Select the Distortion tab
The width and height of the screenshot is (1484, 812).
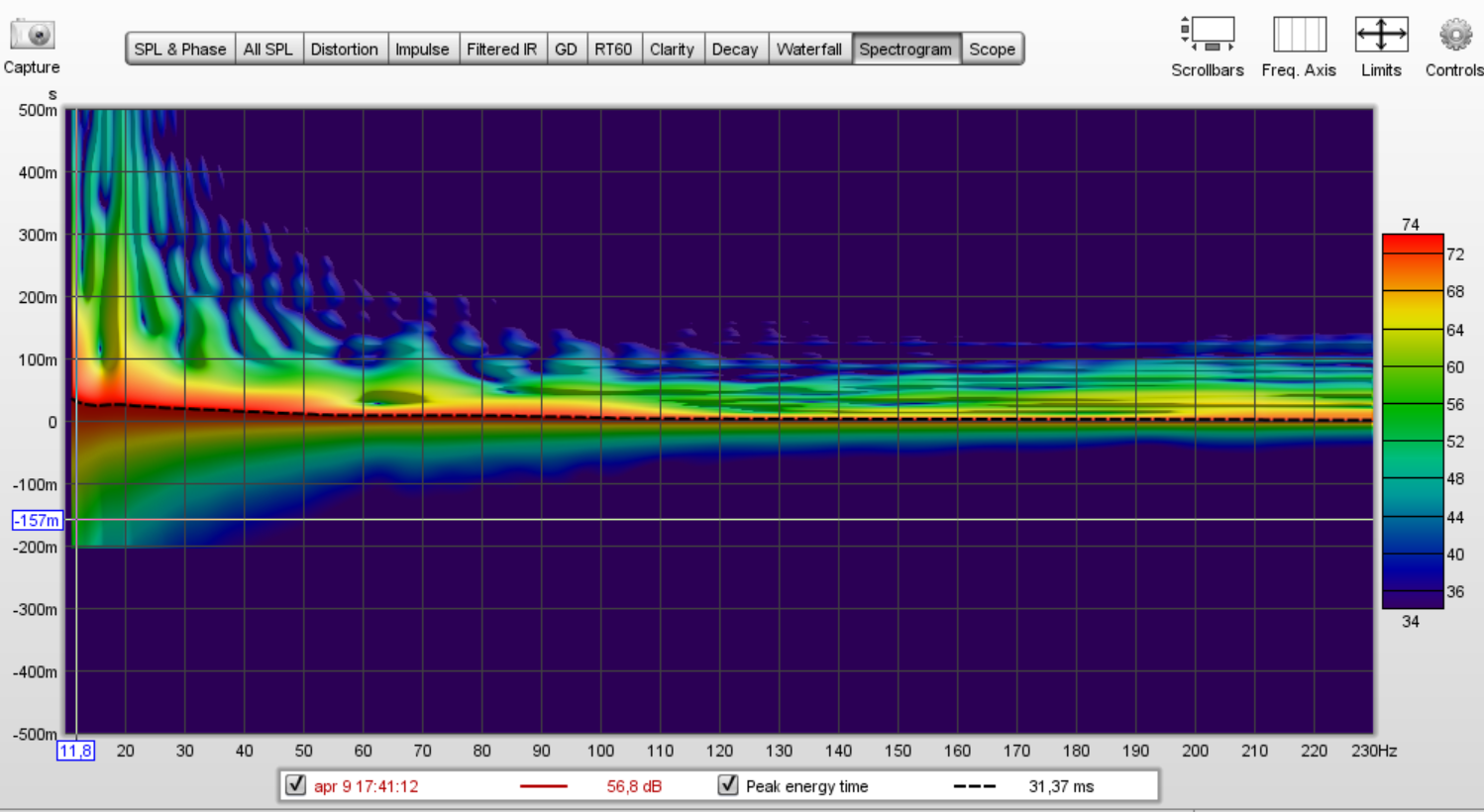[x=344, y=50]
